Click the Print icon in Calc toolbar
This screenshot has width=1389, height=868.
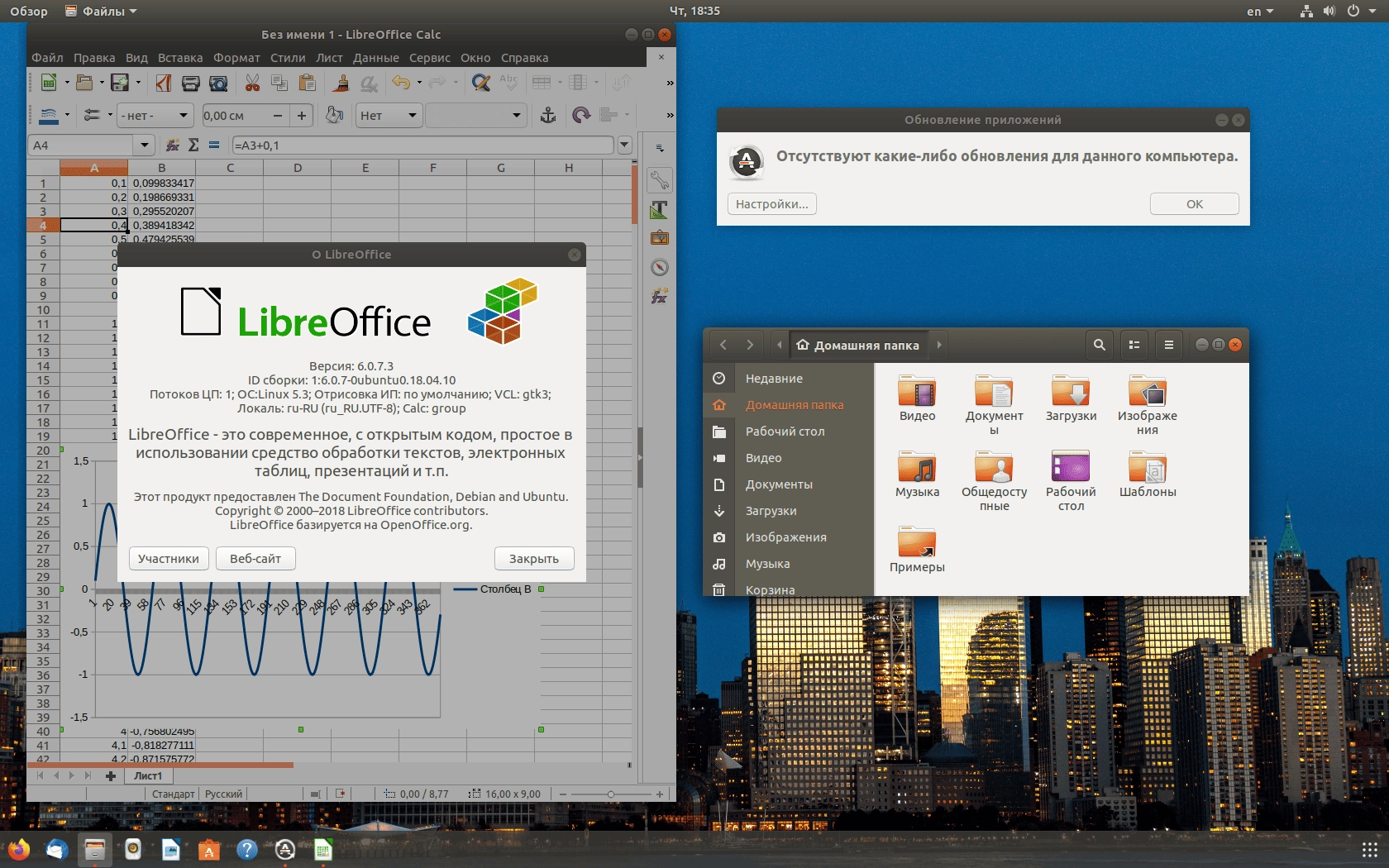click(x=191, y=82)
